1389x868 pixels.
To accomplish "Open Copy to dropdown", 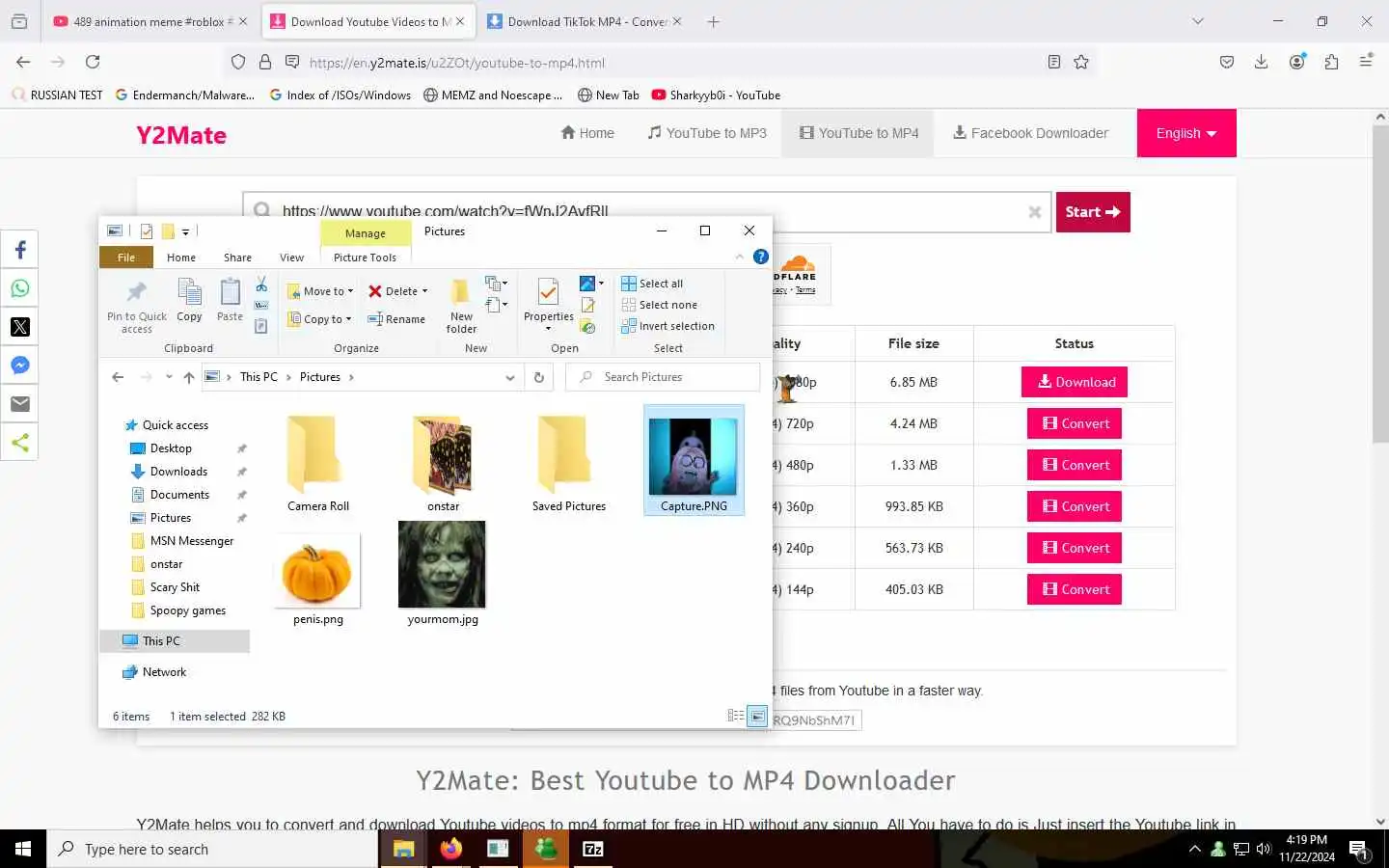I will pos(319,319).
